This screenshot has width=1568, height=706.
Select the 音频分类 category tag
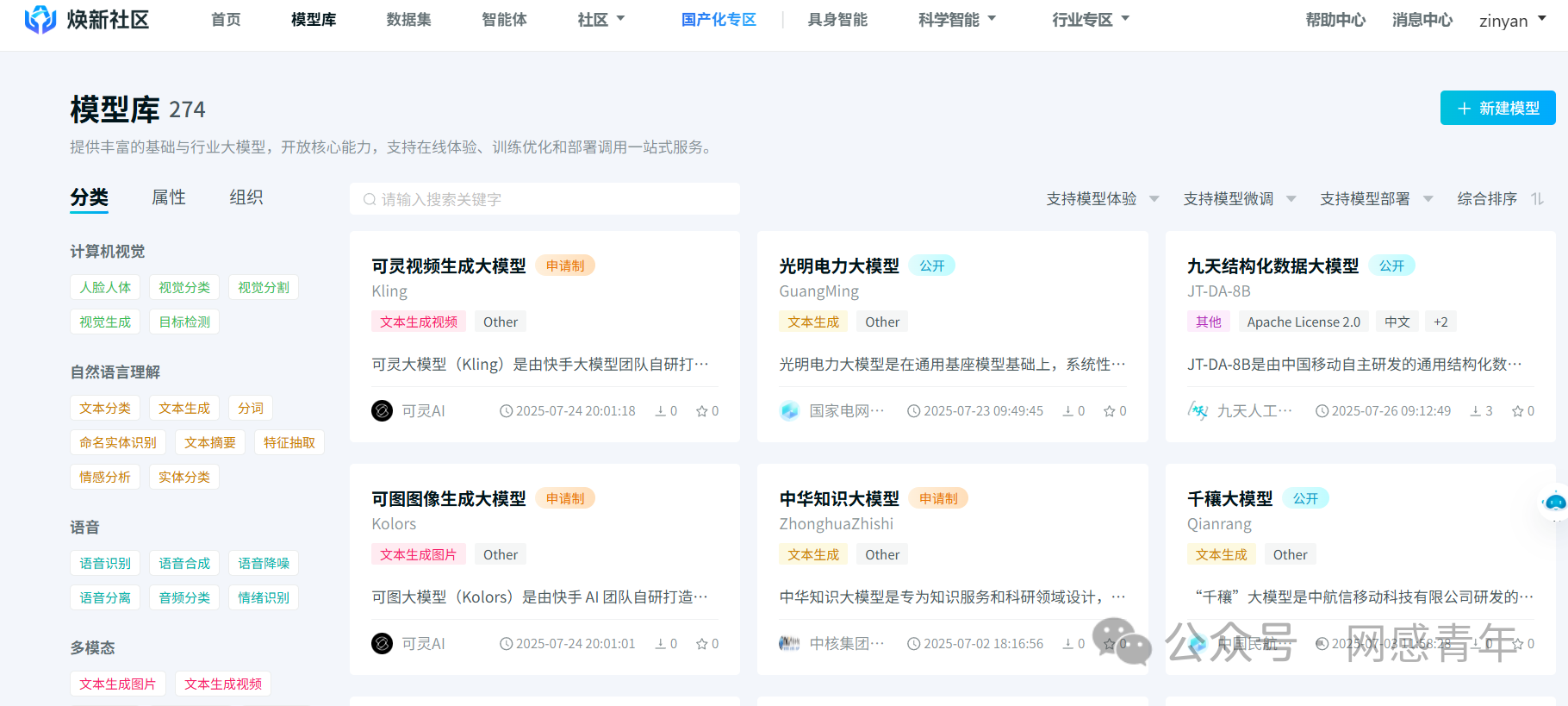click(184, 597)
